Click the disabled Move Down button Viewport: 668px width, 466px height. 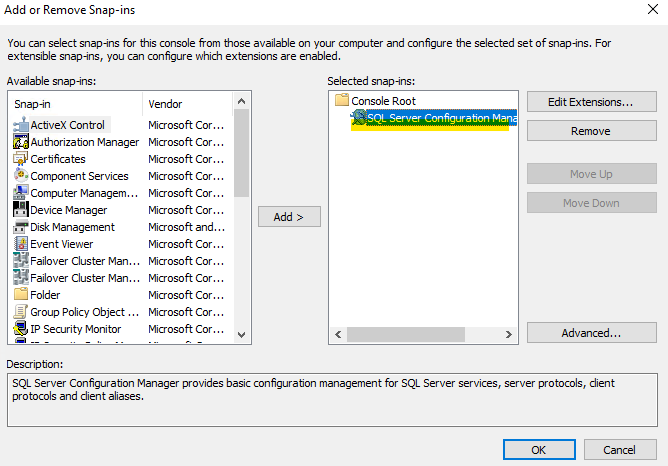(591, 203)
